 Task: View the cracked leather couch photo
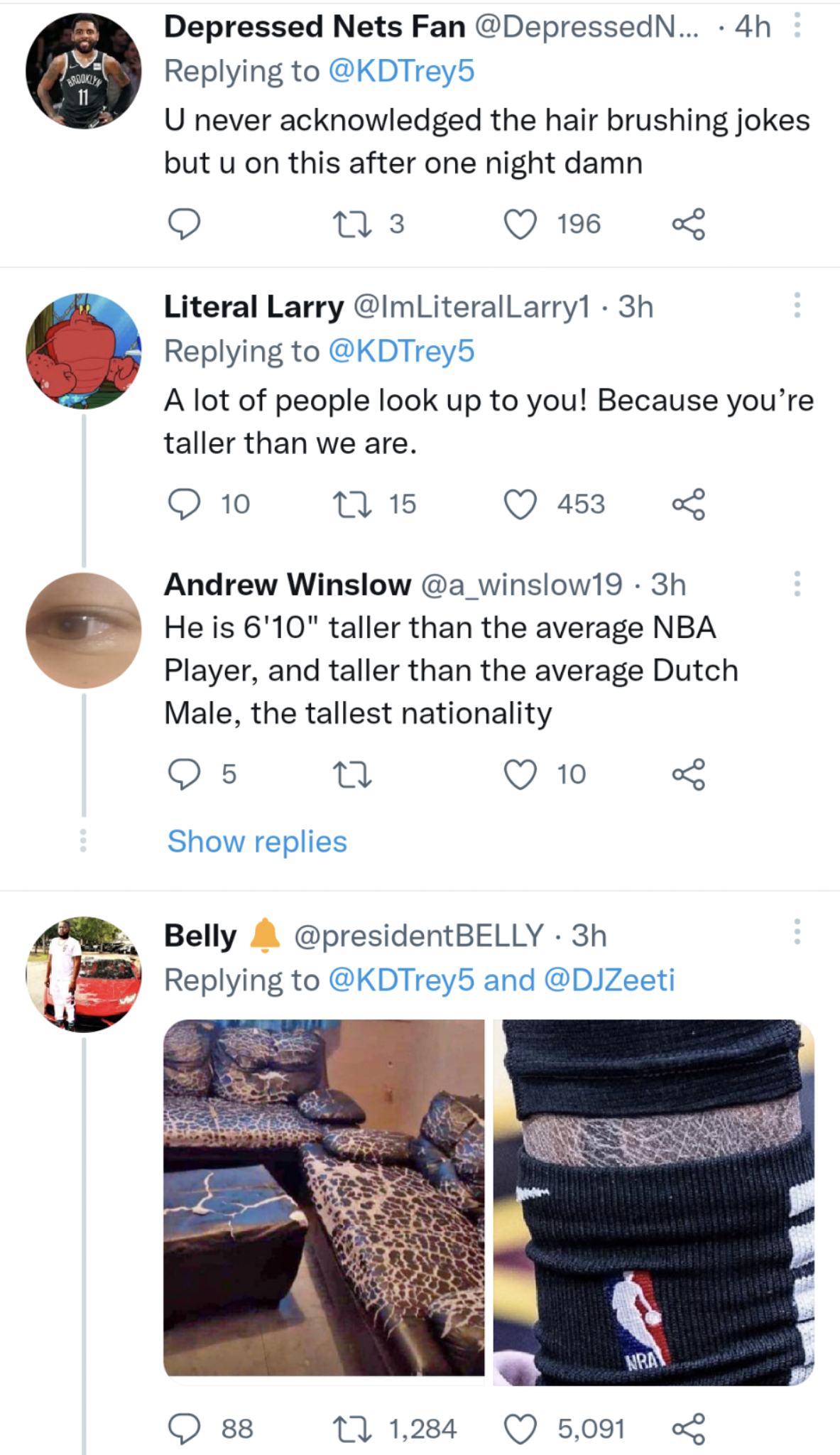tap(324, 1201)
